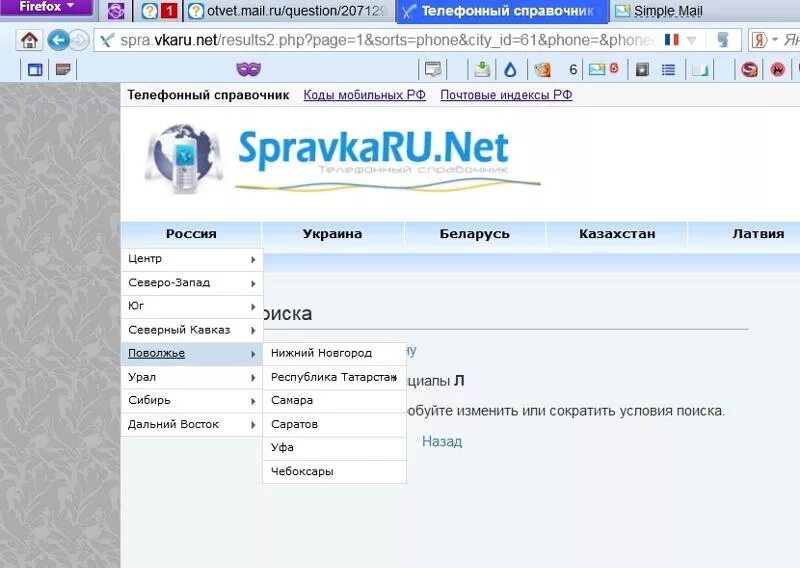The height and width of the screenshot is (568, 800).
Task: Open downloads with the green arrow icon
Action: point(482,69)
